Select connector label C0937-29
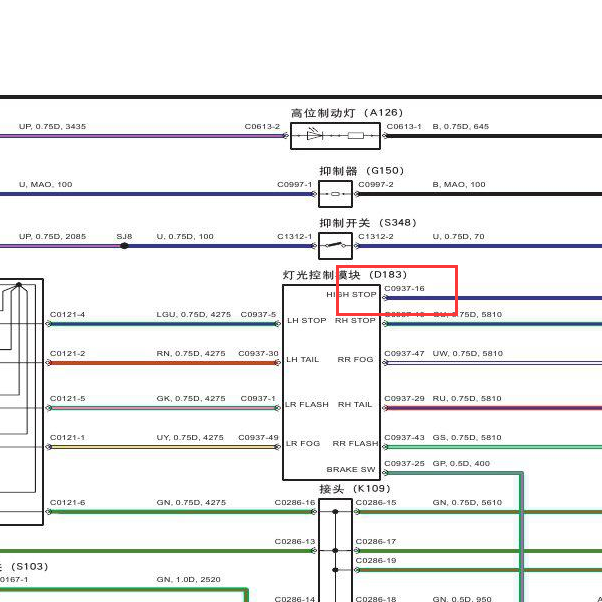This screenshot has height=602, width=602. [404, 398]
